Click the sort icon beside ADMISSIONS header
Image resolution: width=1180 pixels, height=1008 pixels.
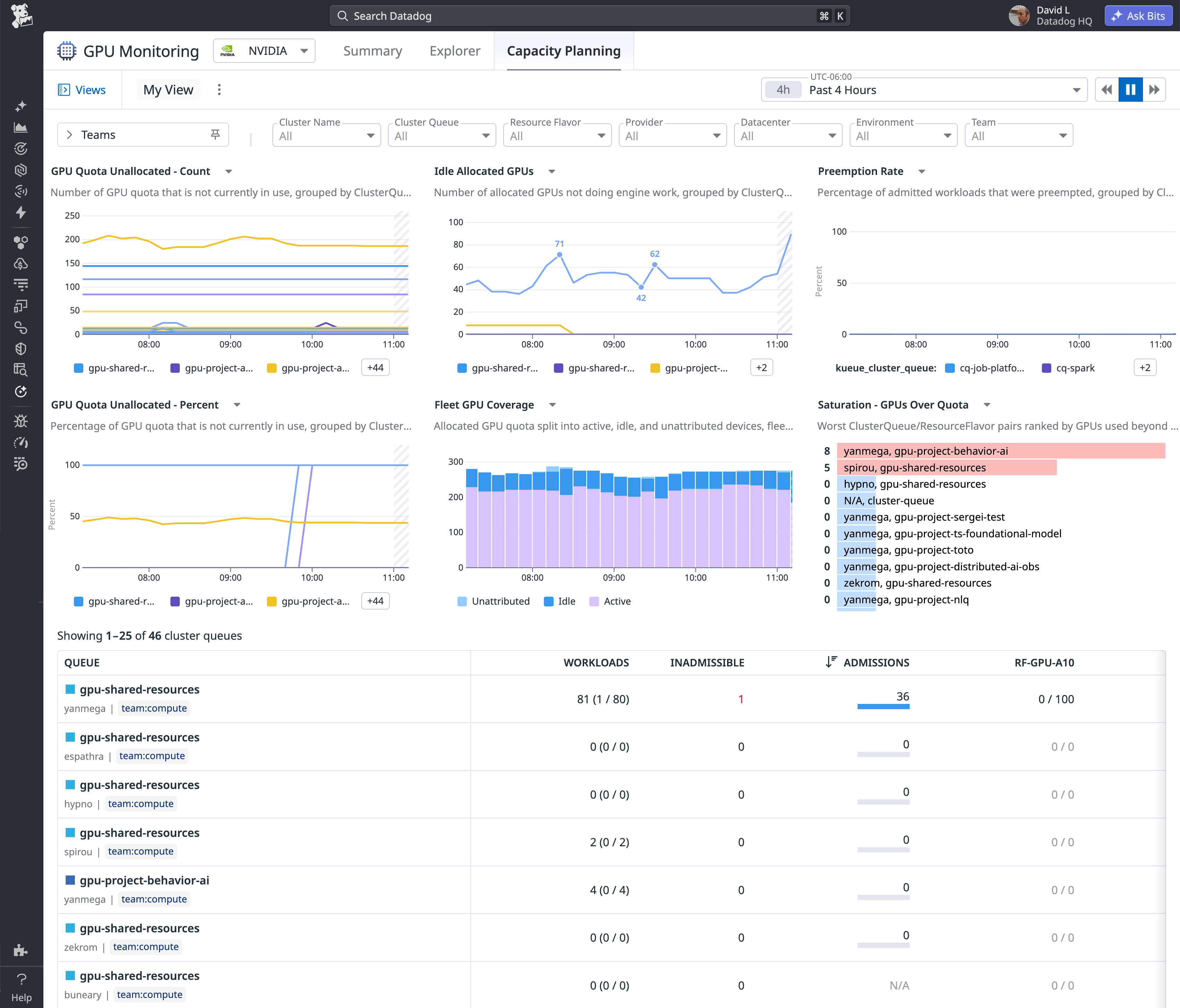(832, 662)
